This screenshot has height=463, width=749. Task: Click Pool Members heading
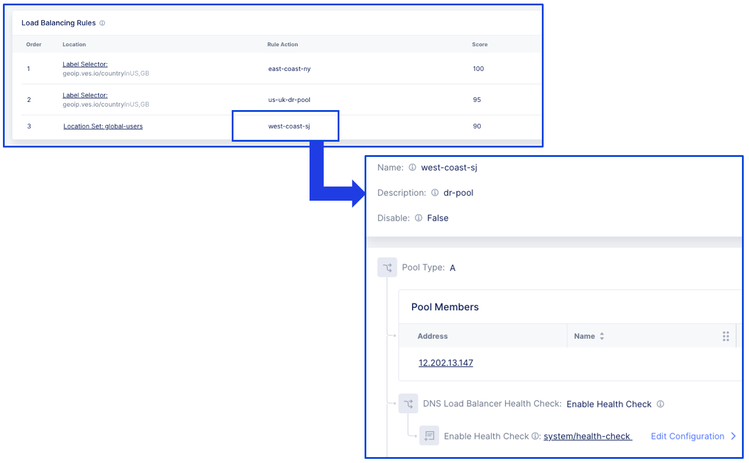tap(445, 307)
